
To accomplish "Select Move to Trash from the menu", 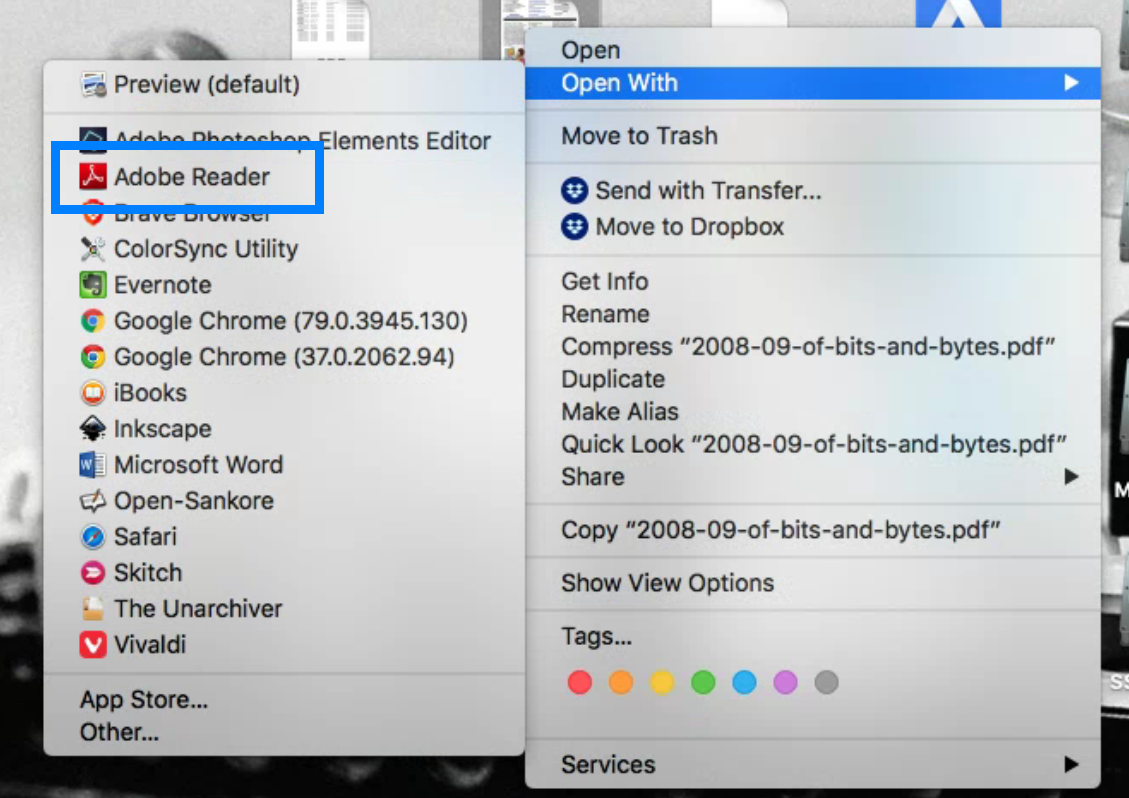I will (638, 135).
